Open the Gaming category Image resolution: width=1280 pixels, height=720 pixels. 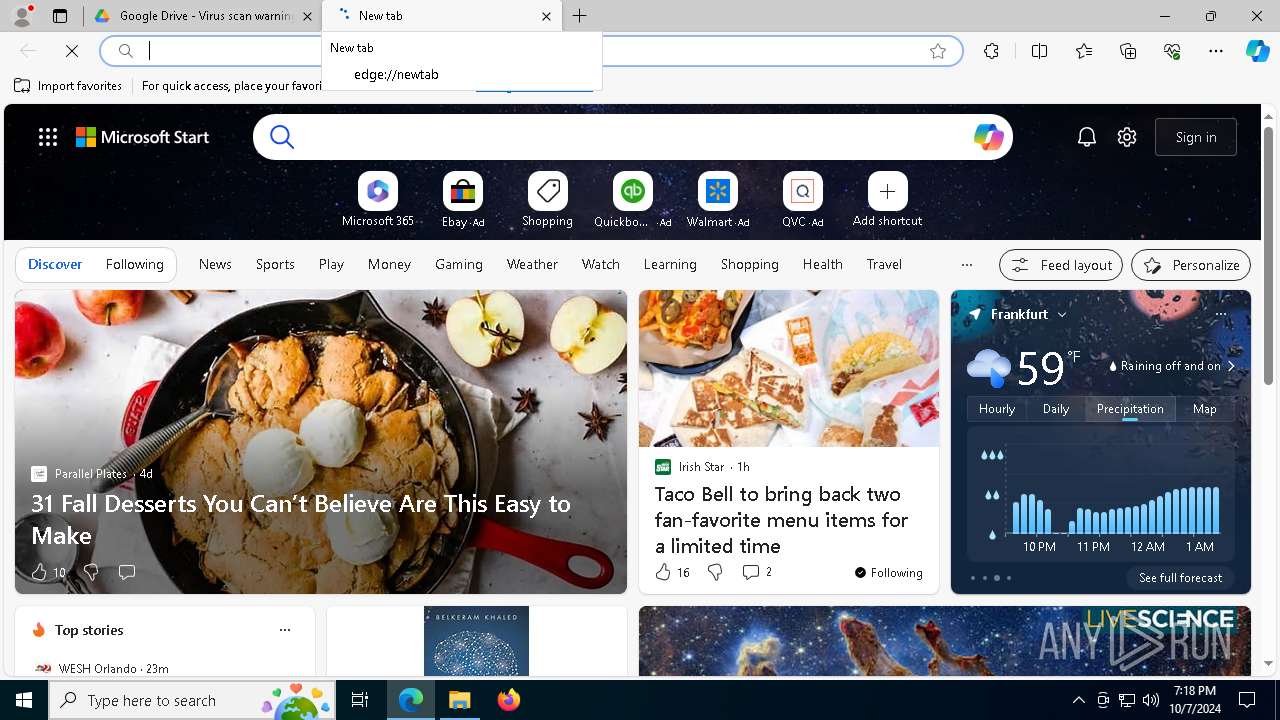(459, 264)
